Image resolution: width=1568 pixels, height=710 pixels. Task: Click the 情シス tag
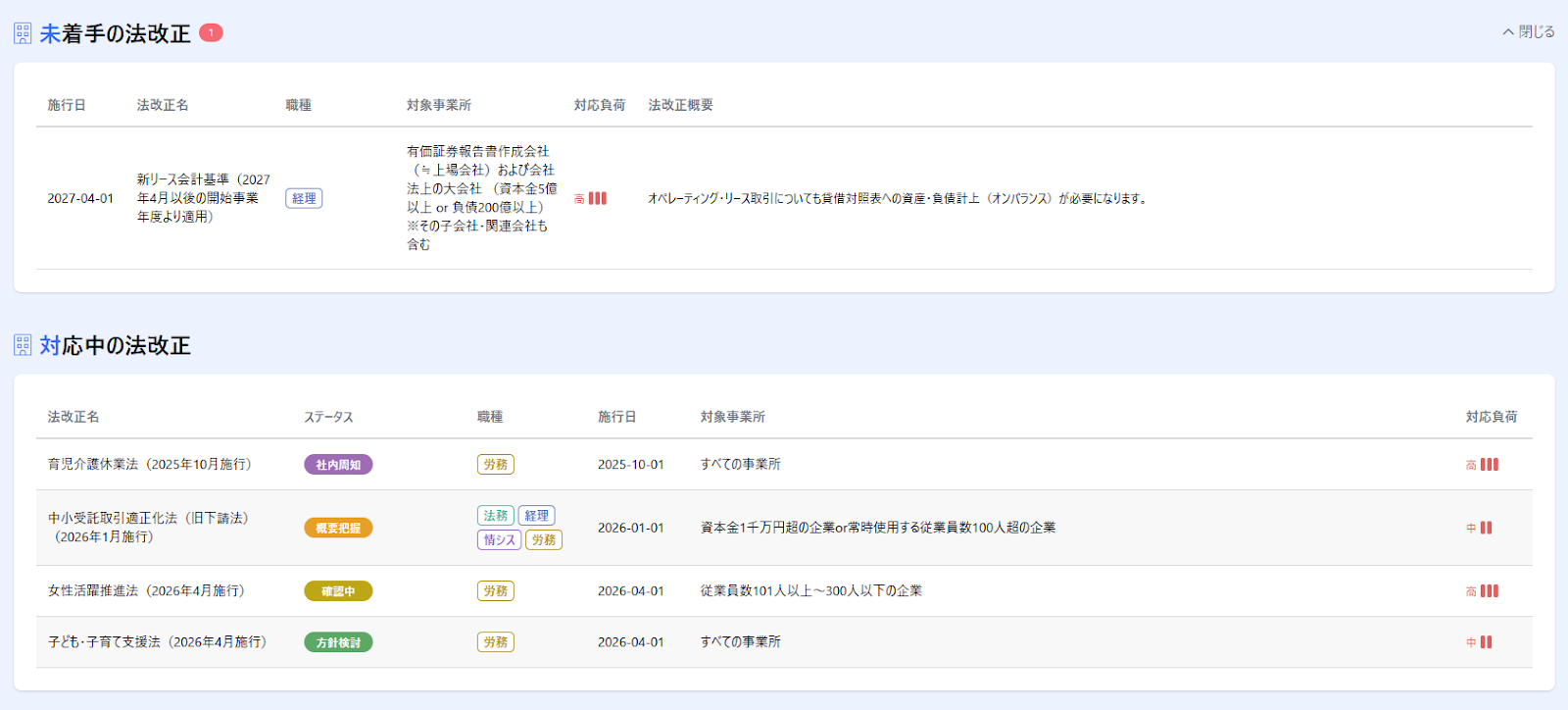click(x=500, y=540)
